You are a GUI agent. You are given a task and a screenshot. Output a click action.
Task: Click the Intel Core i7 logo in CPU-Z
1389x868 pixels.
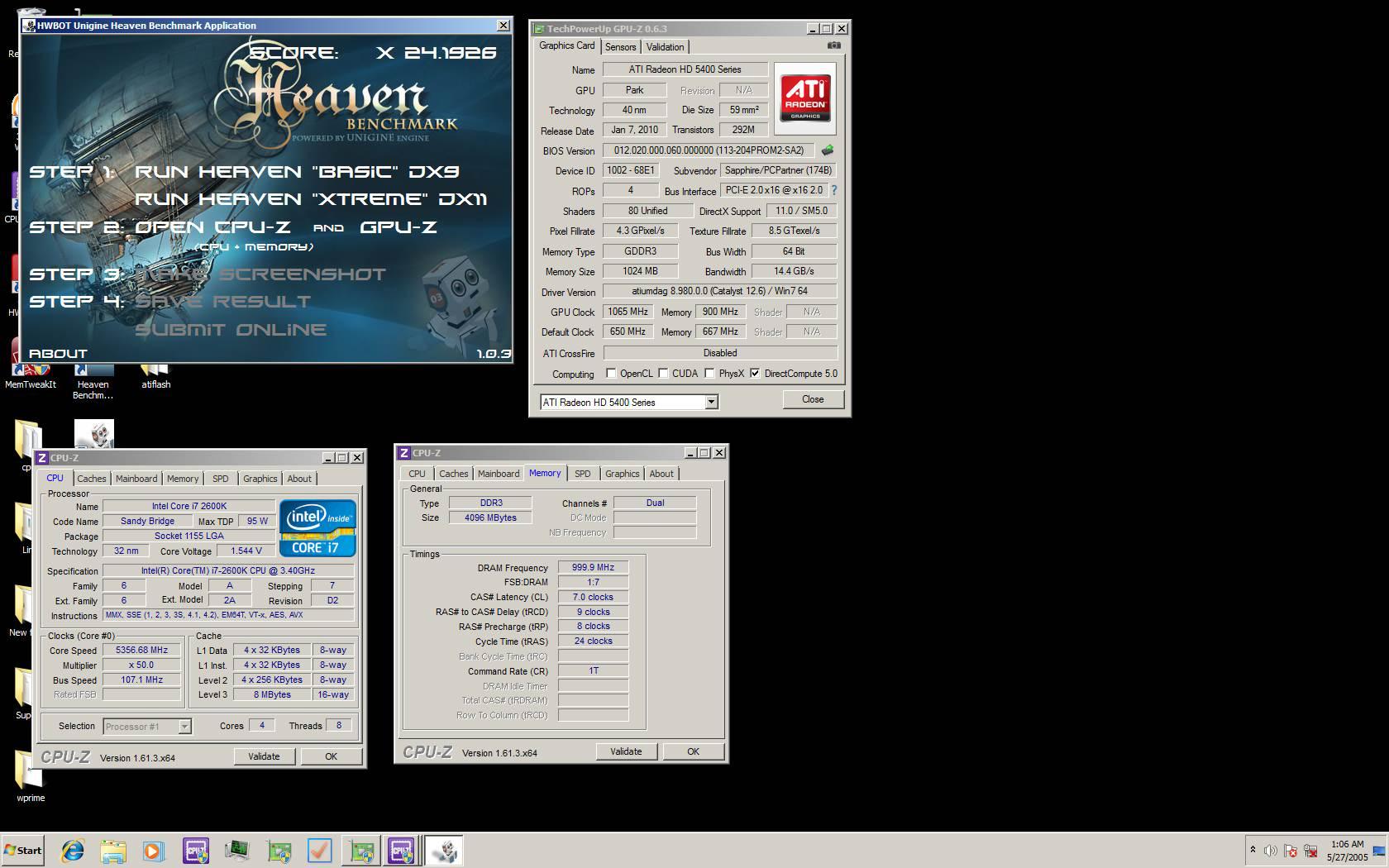tap(317, 527)
